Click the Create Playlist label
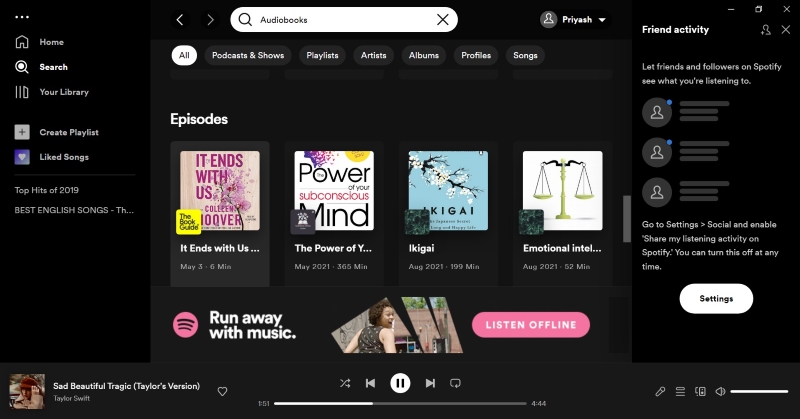 [69, 132]
